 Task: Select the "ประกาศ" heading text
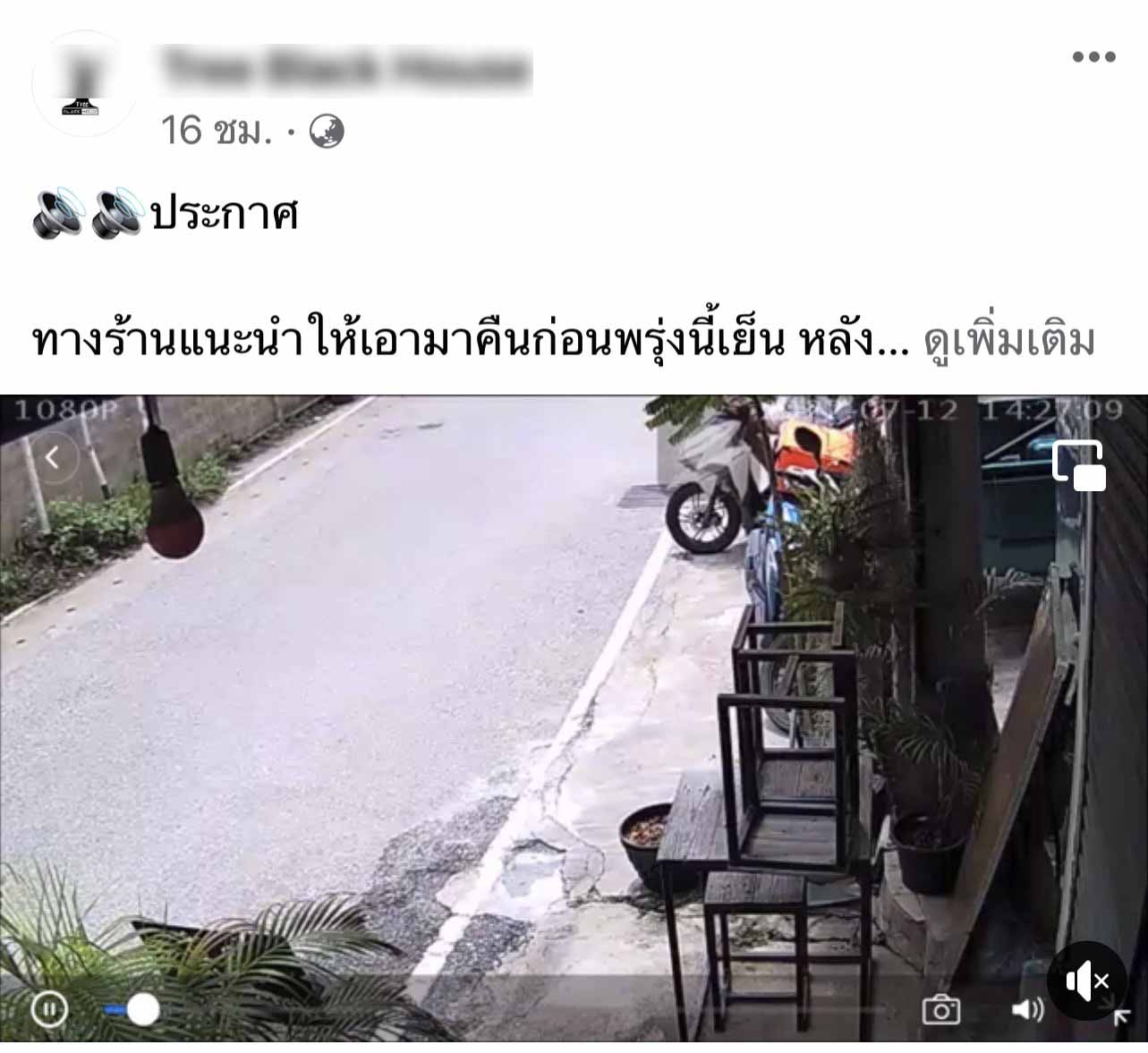coord(224,213)
